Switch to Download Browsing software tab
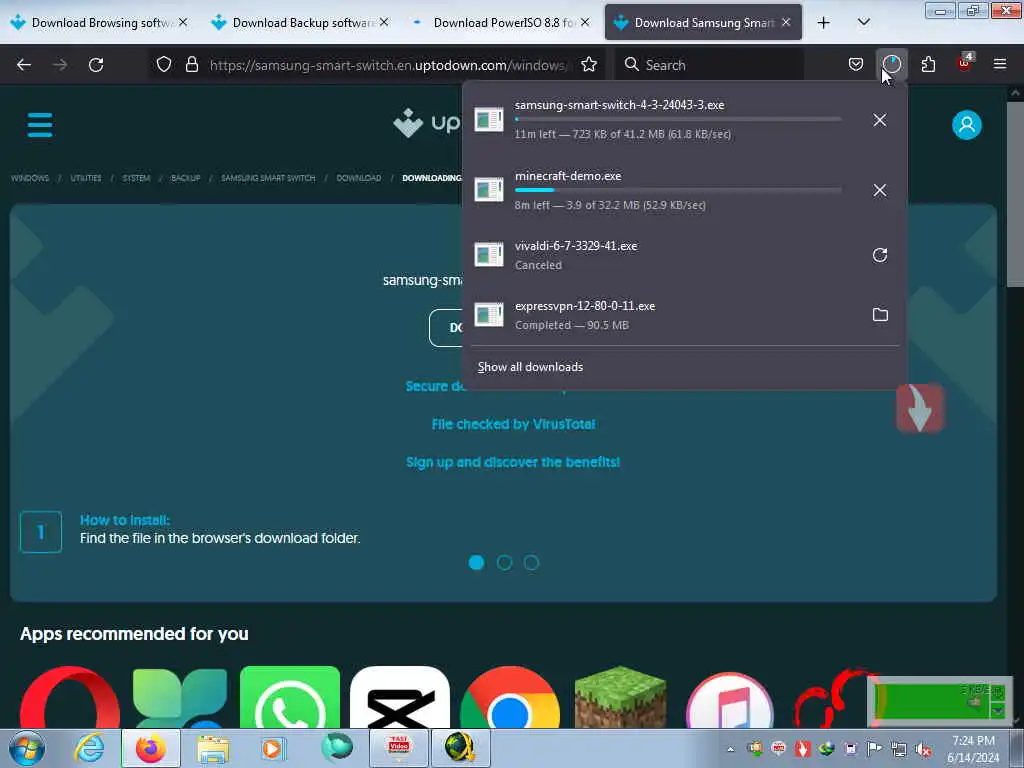This screenshot has height=768, width=1024. (101, 22)
